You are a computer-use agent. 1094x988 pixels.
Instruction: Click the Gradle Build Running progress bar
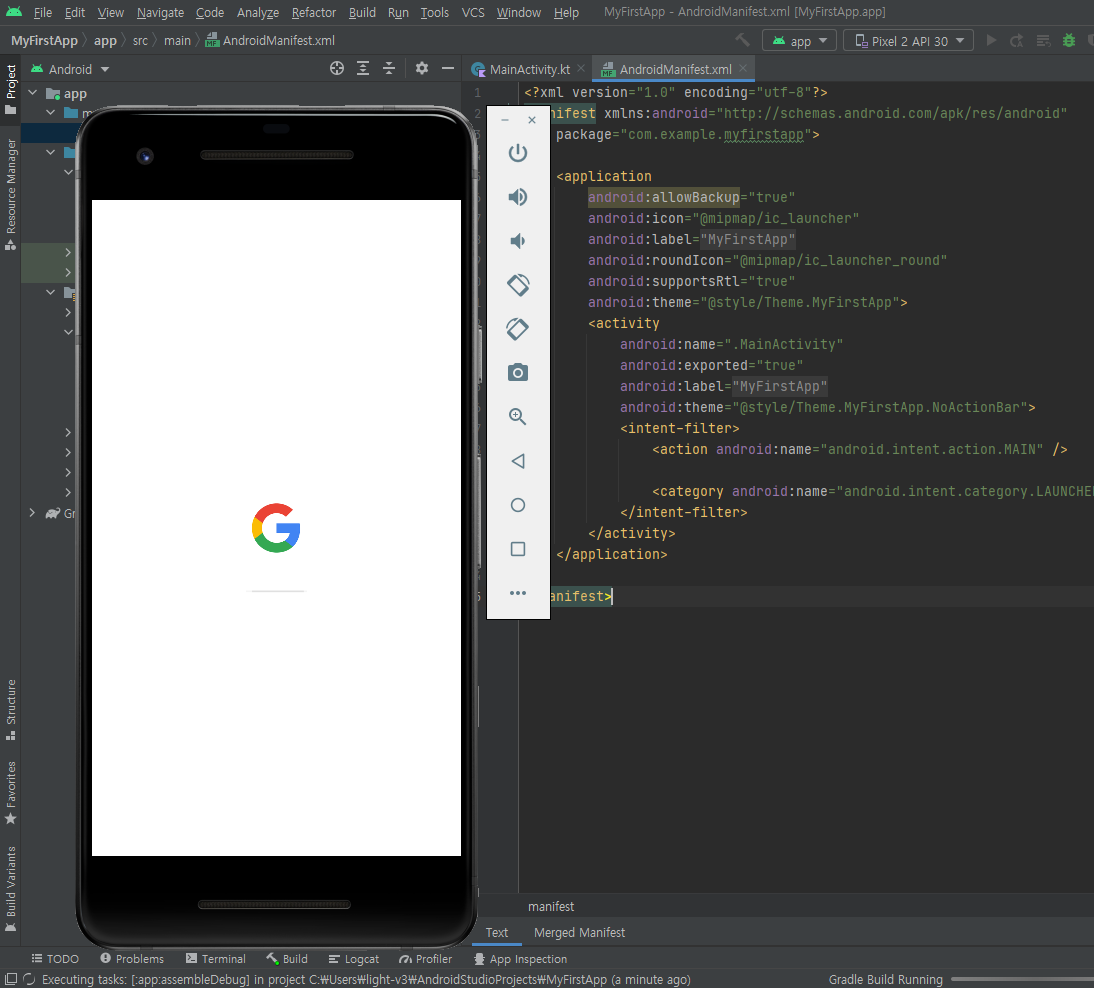1021,979
